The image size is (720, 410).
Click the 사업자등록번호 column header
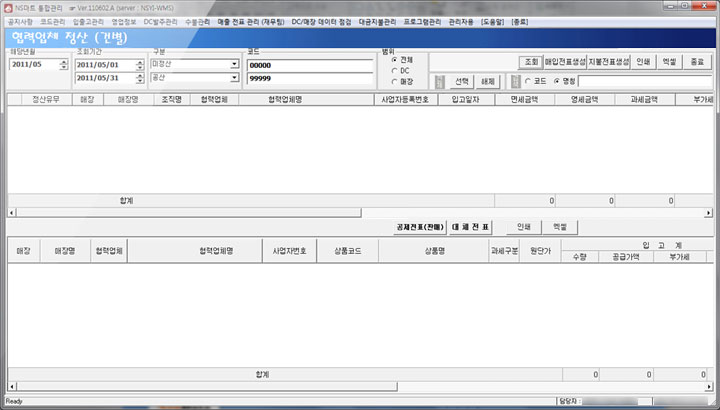[406, 99]
